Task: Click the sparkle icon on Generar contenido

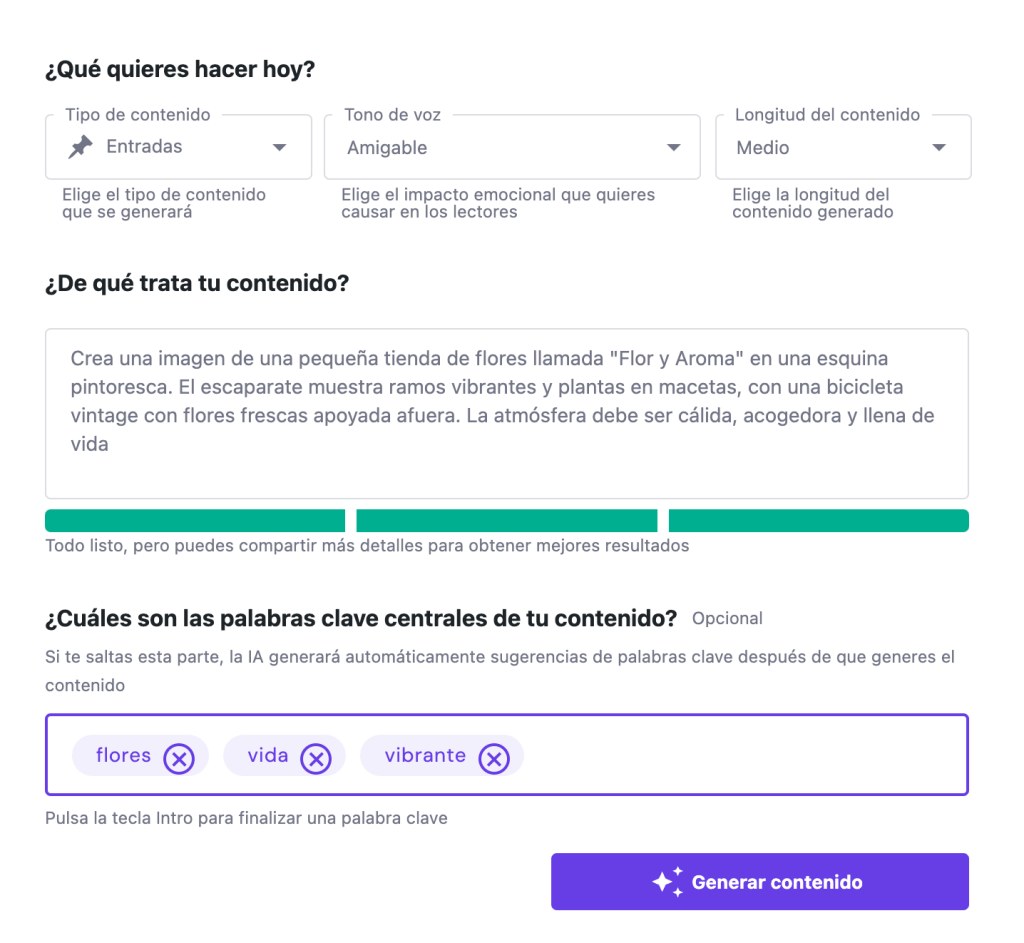Action: (x=667, y=881)
